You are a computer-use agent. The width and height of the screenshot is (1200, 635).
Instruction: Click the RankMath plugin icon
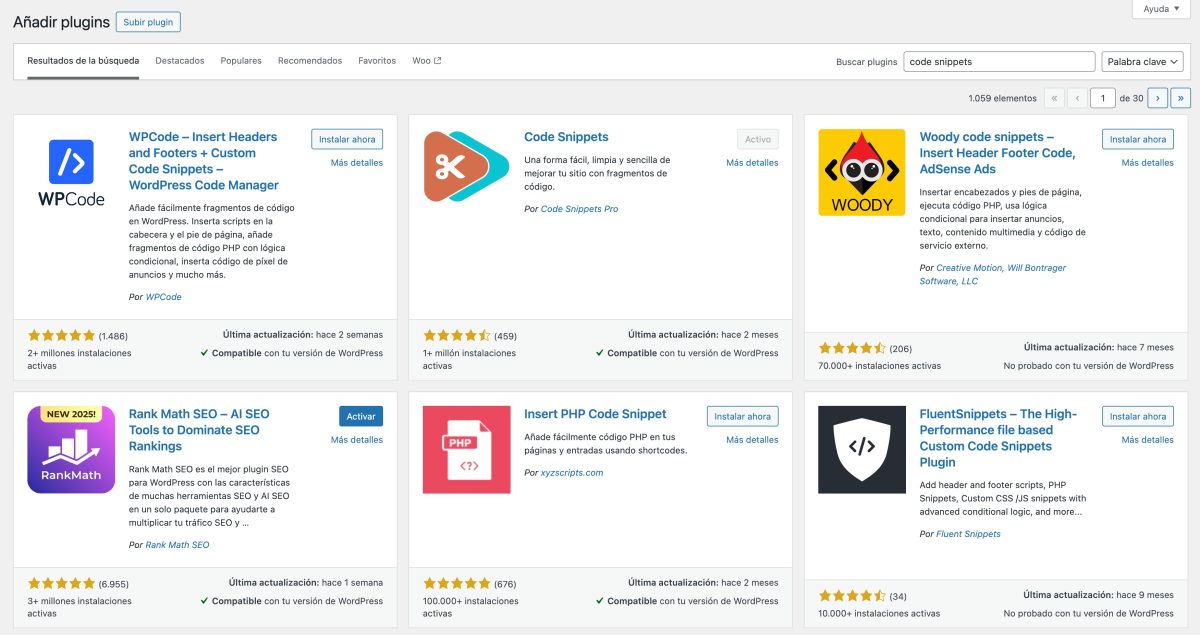71,449
